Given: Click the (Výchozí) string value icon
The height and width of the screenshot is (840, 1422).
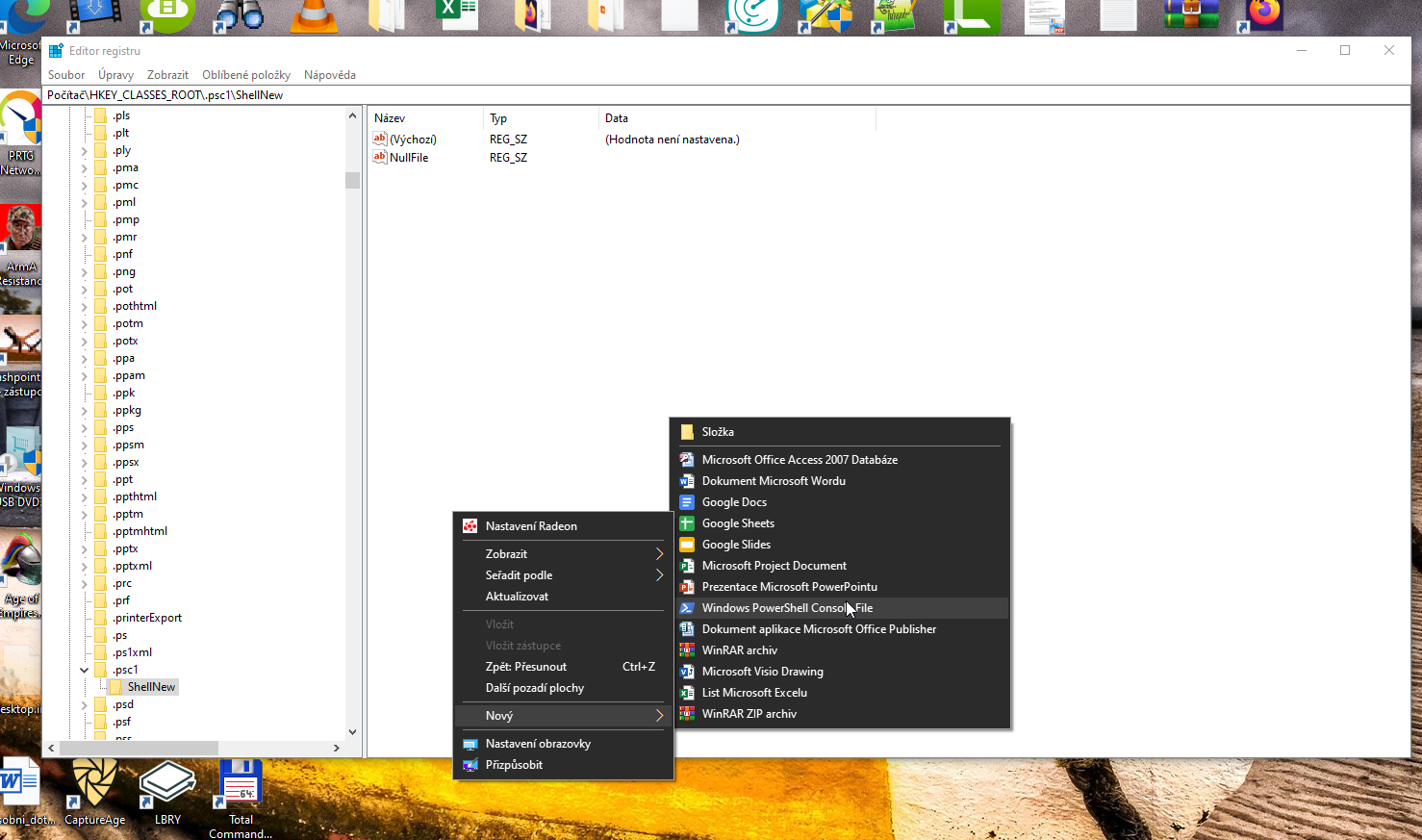Looking at the screenshot, I should pos(380,140).
